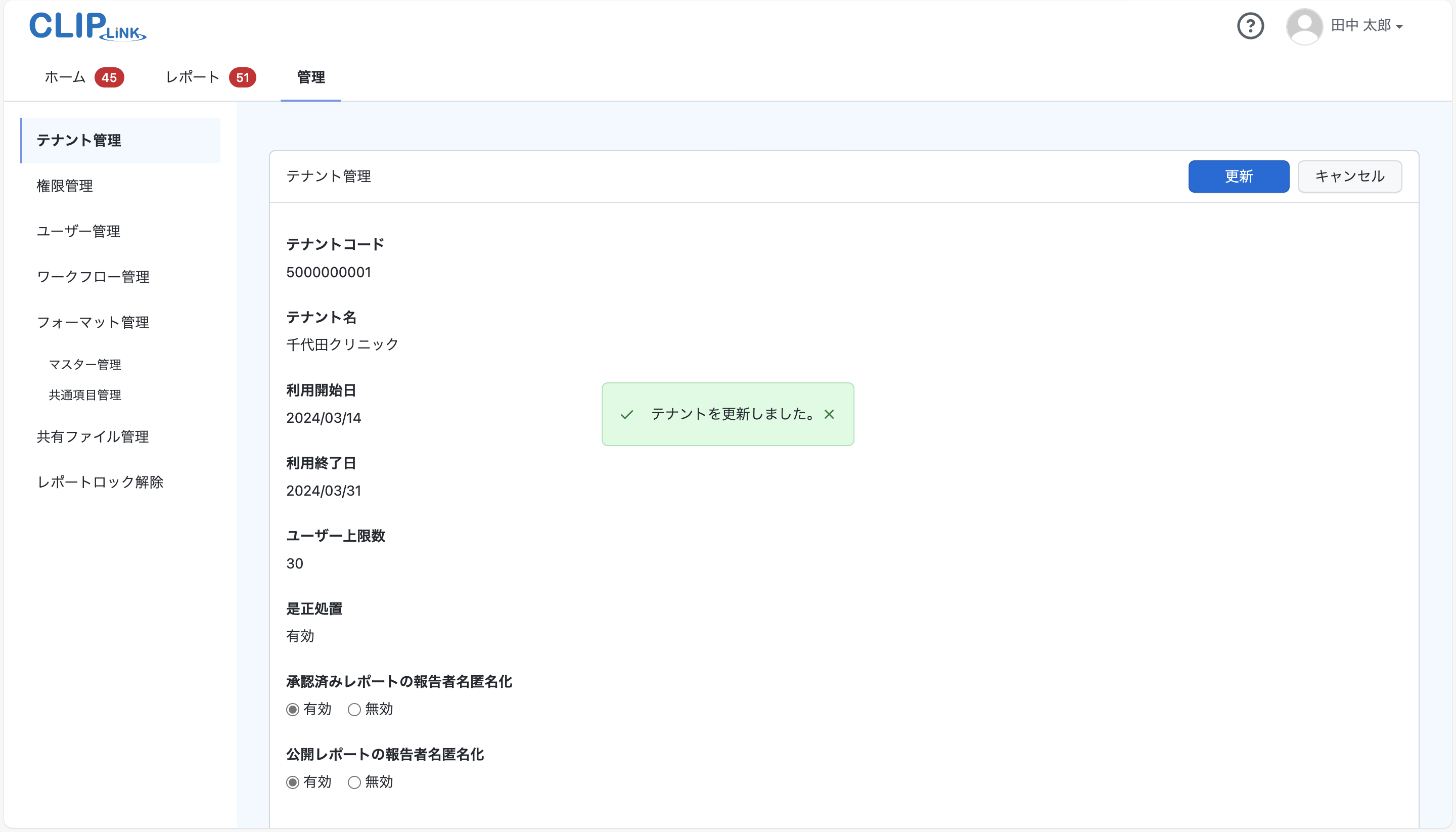This screenshot has height=832, width=1456.
Task: Switch to the レポート tab
Action: pos(193,78)
